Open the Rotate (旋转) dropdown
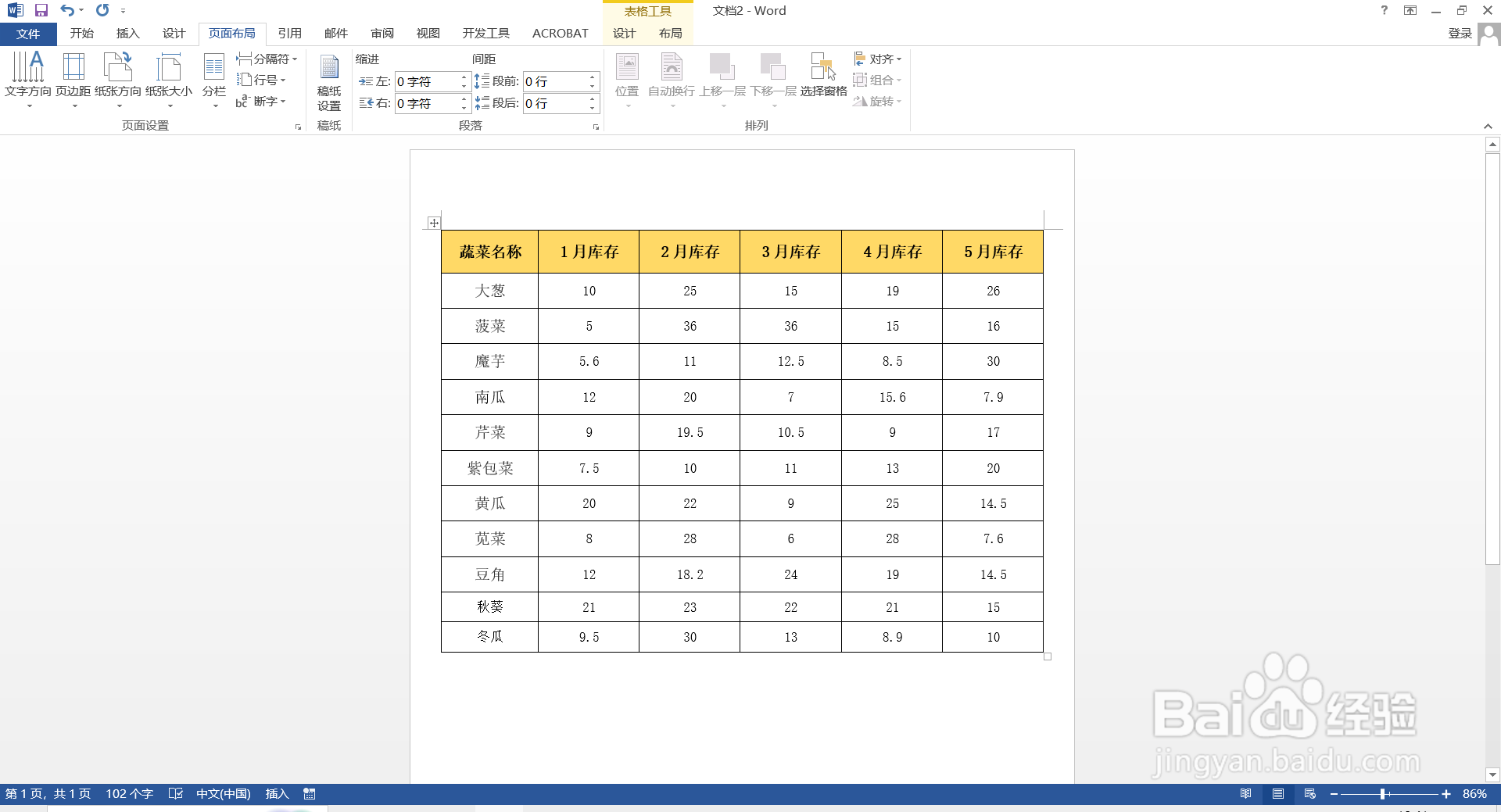 click(878, 101)
